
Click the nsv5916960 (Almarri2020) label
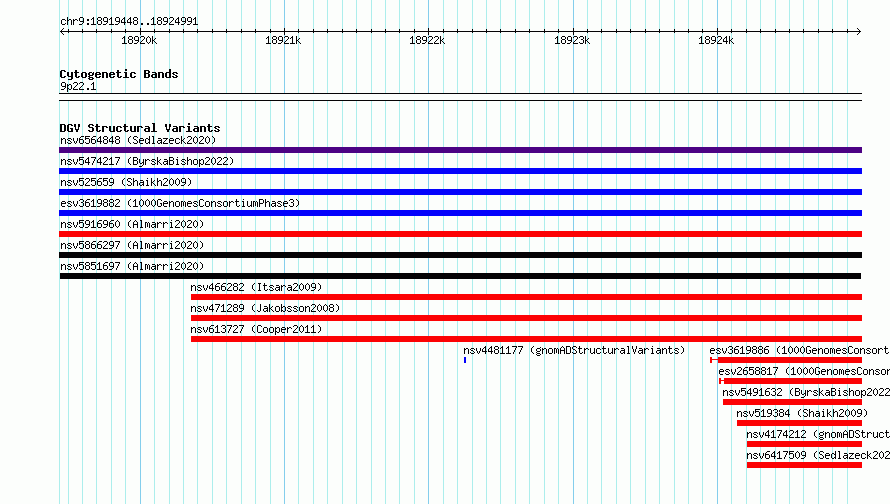pos(132,224)
